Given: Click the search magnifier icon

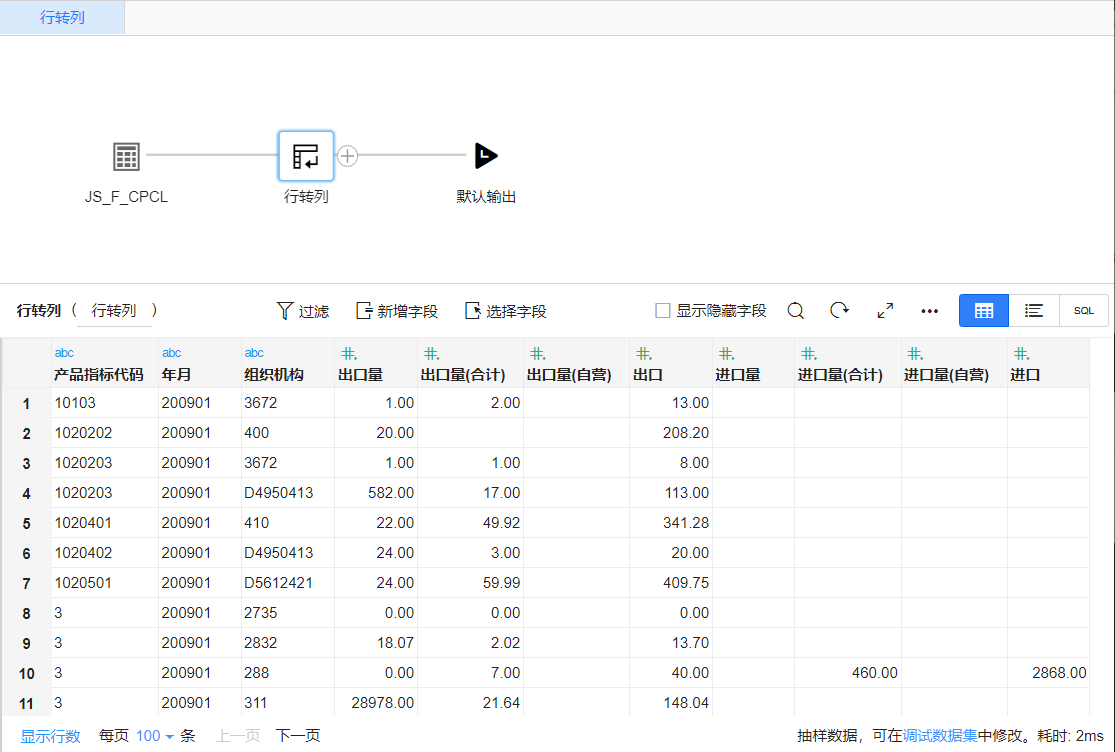Looking at the screenshot, I should (x=795, y=311).
